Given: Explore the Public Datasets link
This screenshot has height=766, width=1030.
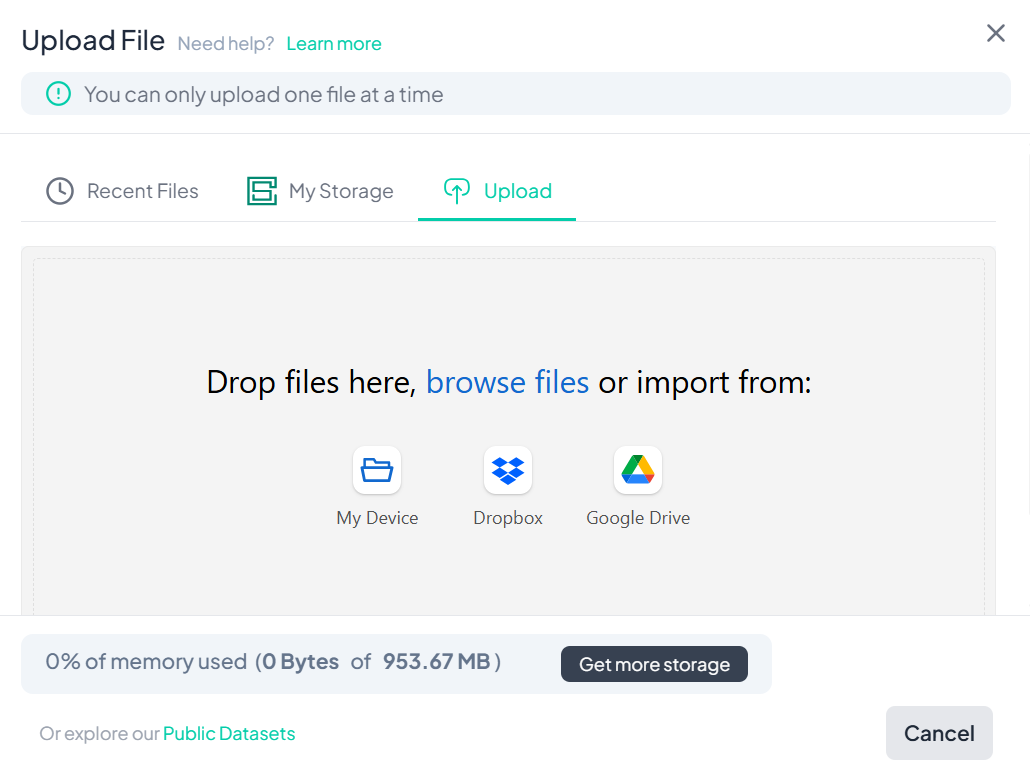Looking at the screenshot, I should click(x=229, y=734).
